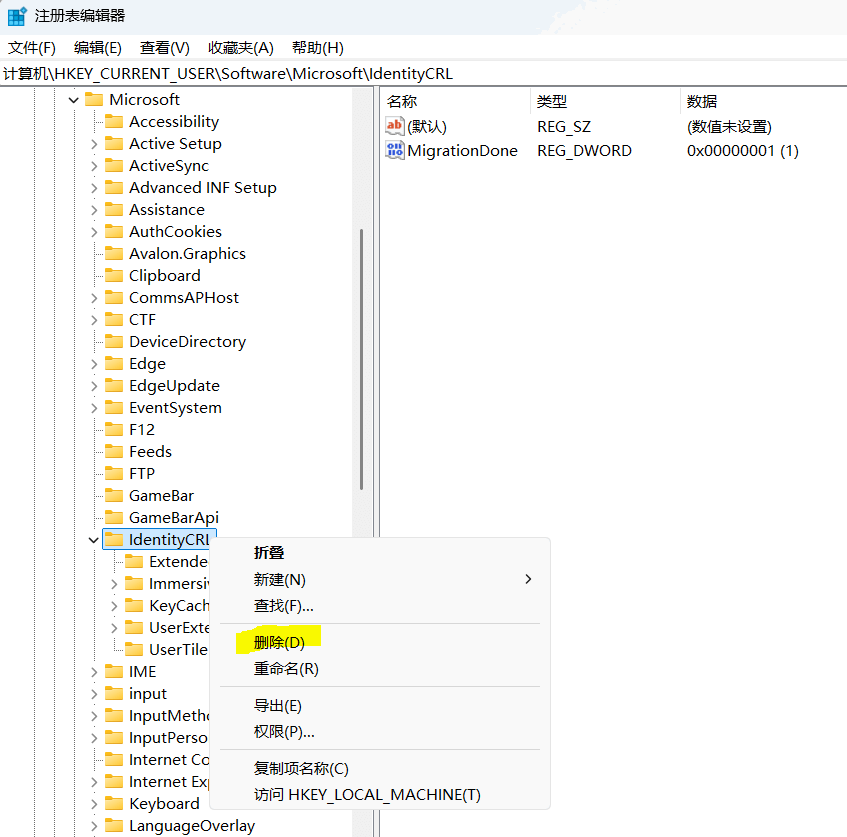Image resolution: width=847 pixels, height=837 pixels.
Task: Click the Microsoft folder icon in tree
Action: tap(95, 99)
